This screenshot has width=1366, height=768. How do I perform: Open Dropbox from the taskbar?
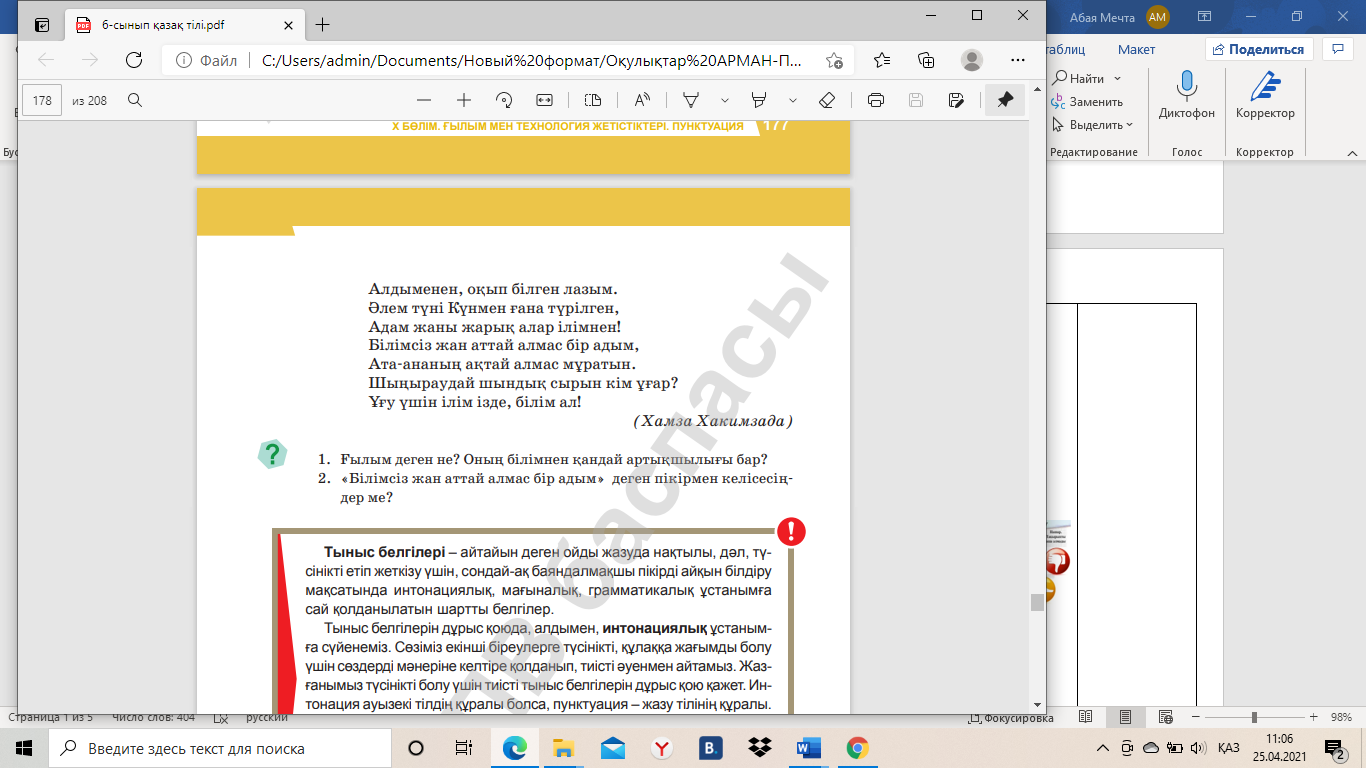[759, 748]
